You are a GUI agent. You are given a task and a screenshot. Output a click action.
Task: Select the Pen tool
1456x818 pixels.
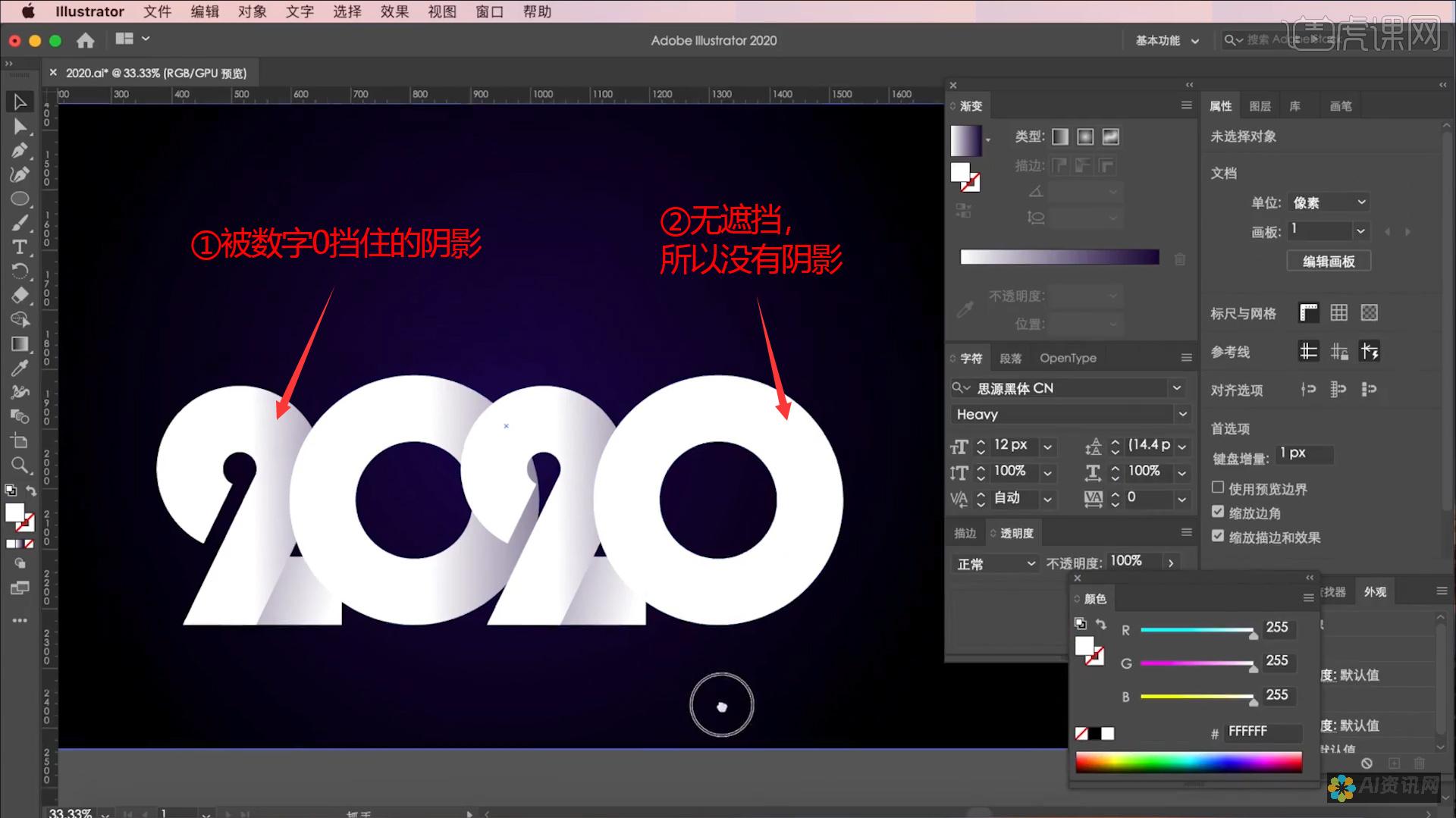tap(20, 150)
